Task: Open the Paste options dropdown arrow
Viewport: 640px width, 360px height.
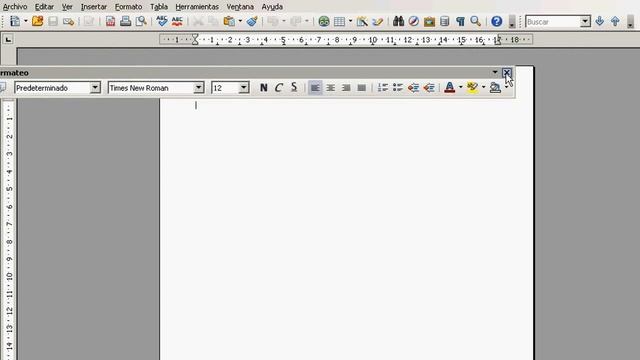Action: (x=240, y=21)
